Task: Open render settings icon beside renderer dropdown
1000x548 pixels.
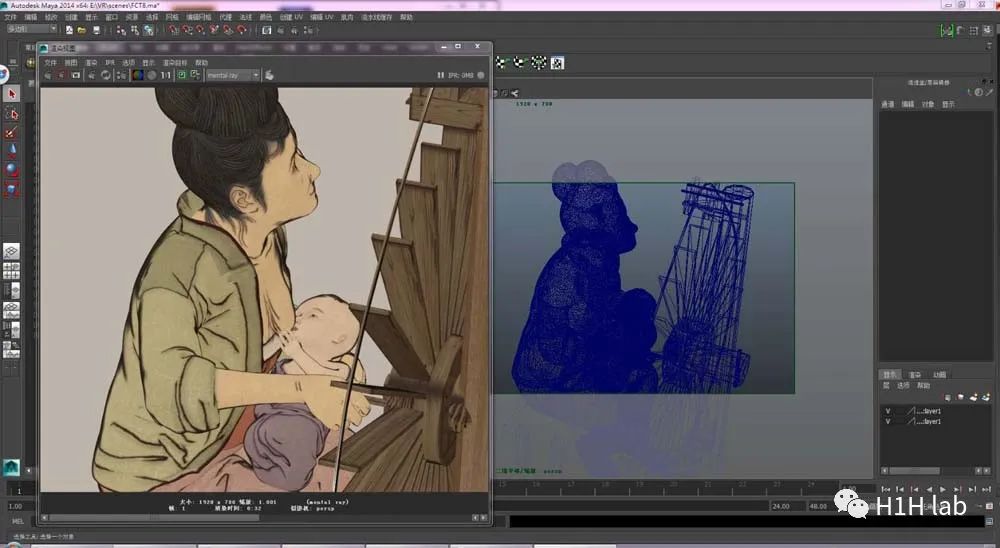Action: 270,75
